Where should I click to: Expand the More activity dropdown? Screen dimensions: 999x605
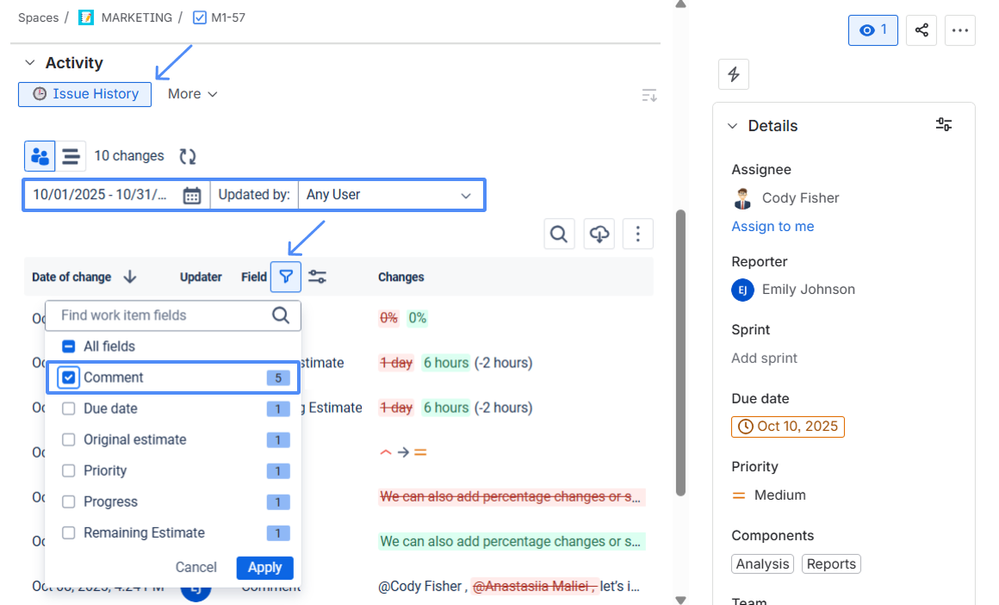pos(192,94)
